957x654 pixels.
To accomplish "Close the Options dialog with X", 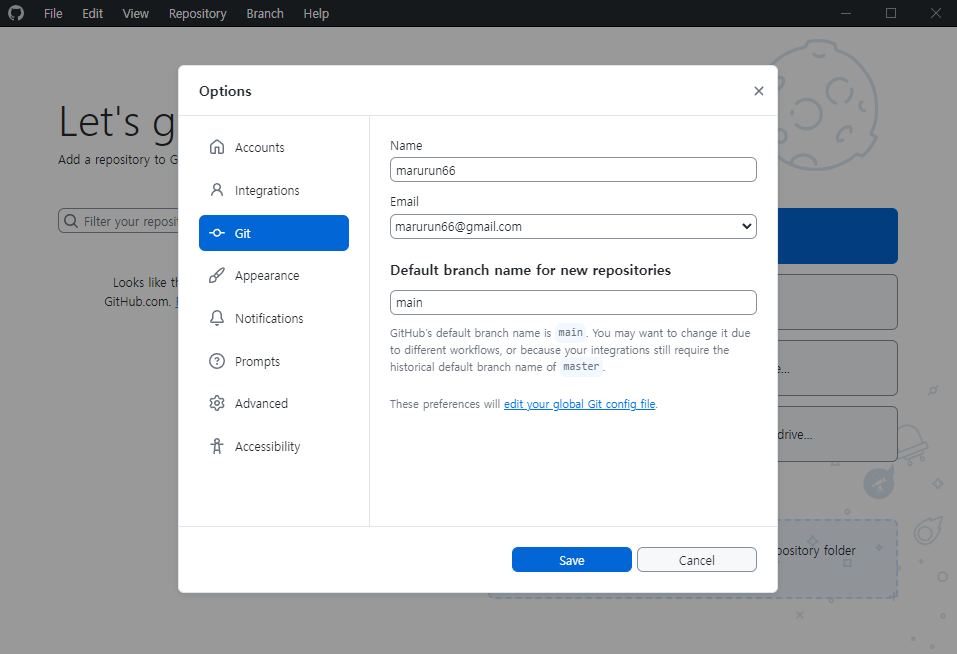I will click(759, 91).
